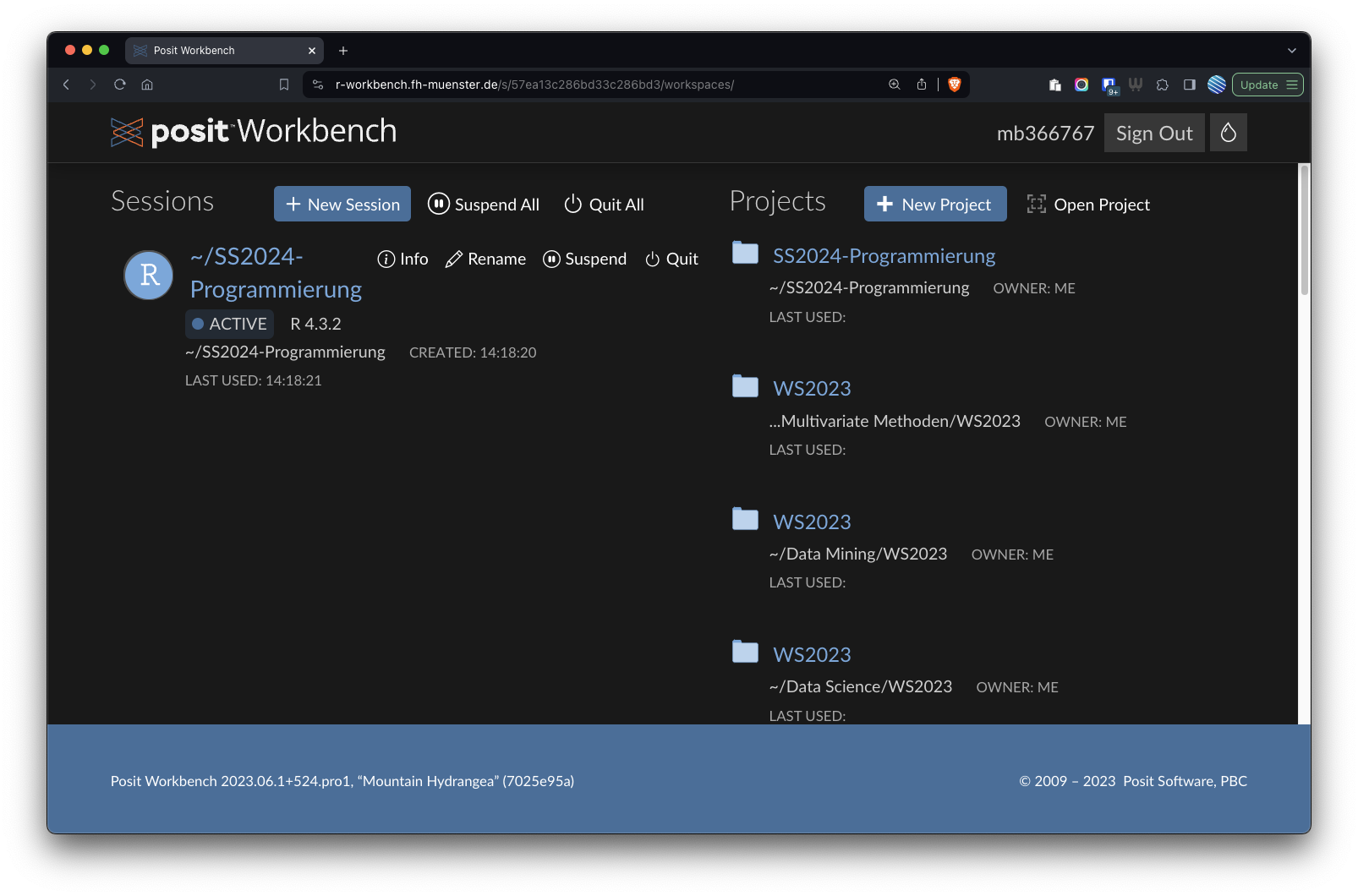
Task: Rename the SS2024-Programmierung session
Action: pos(485,260)
